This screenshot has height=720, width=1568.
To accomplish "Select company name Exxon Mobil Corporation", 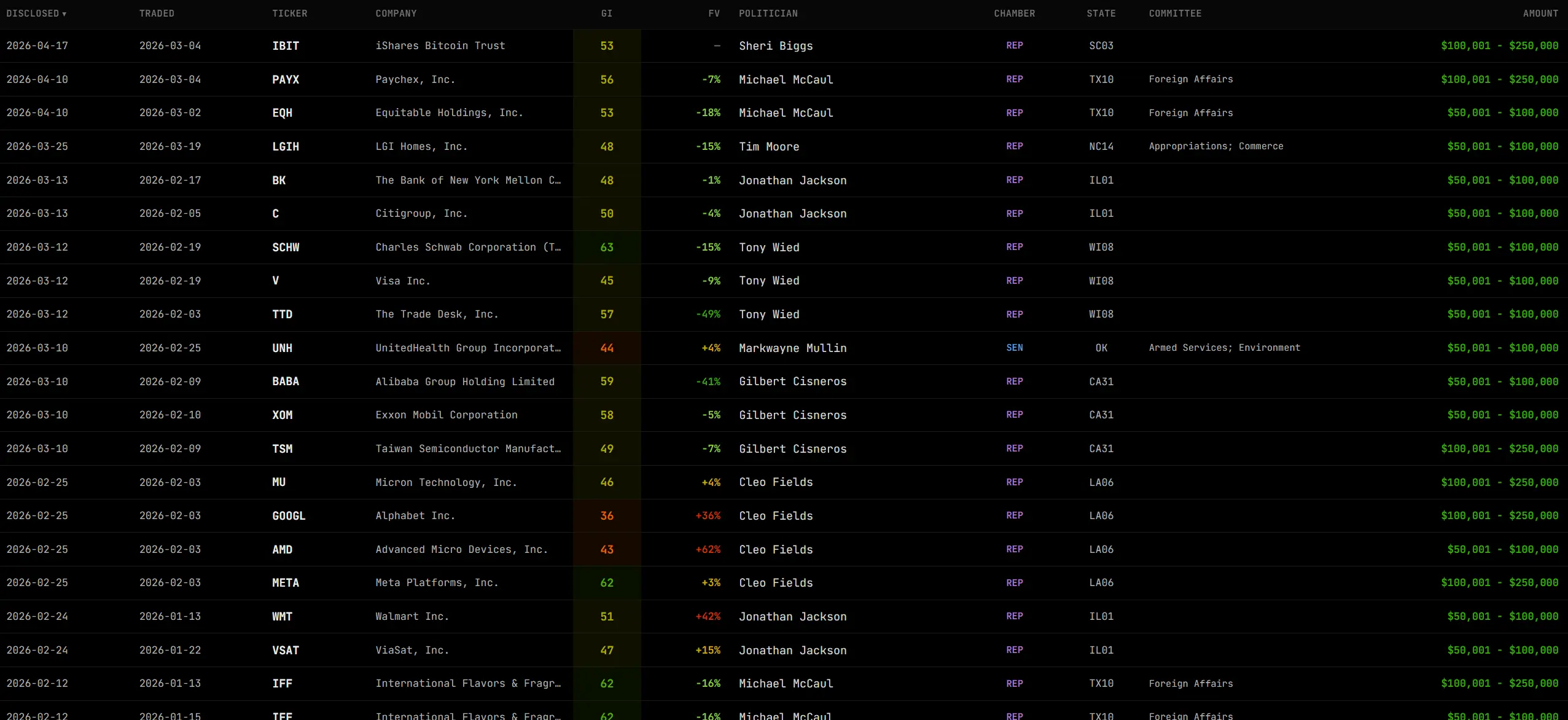I will [x=447, y=415].
